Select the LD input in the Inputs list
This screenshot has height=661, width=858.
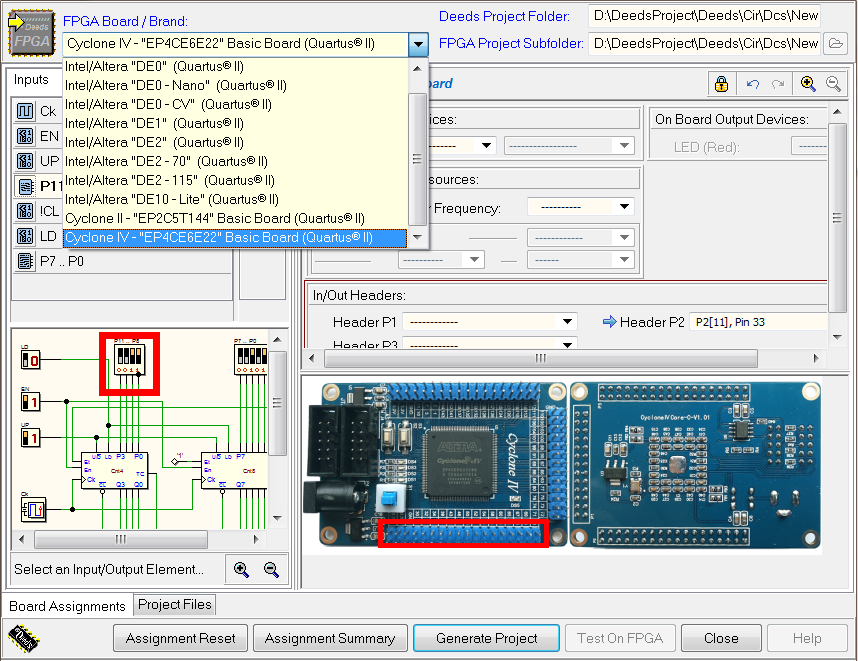pos(36,236)
